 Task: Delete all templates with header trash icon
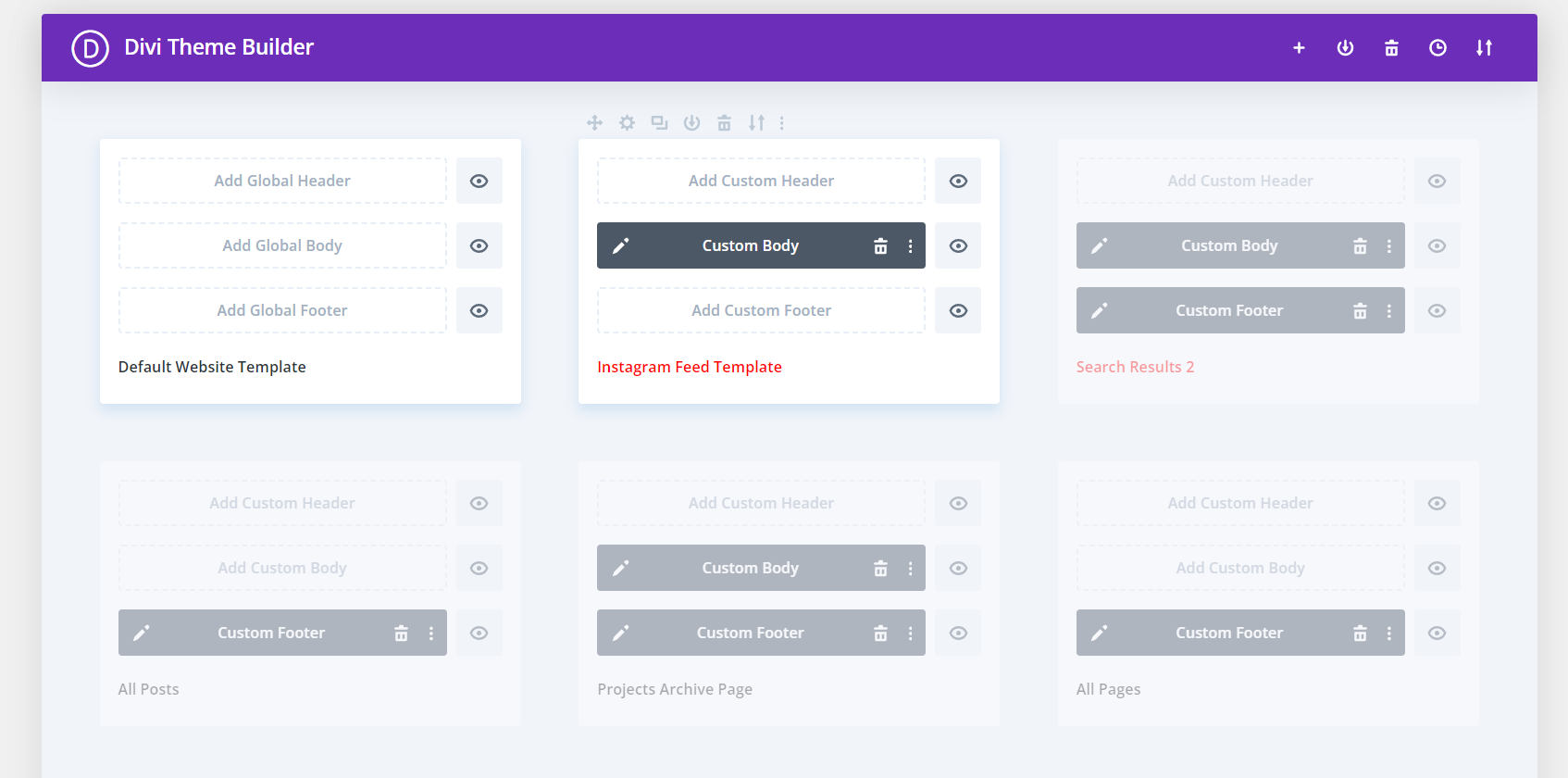[1391, 48]
